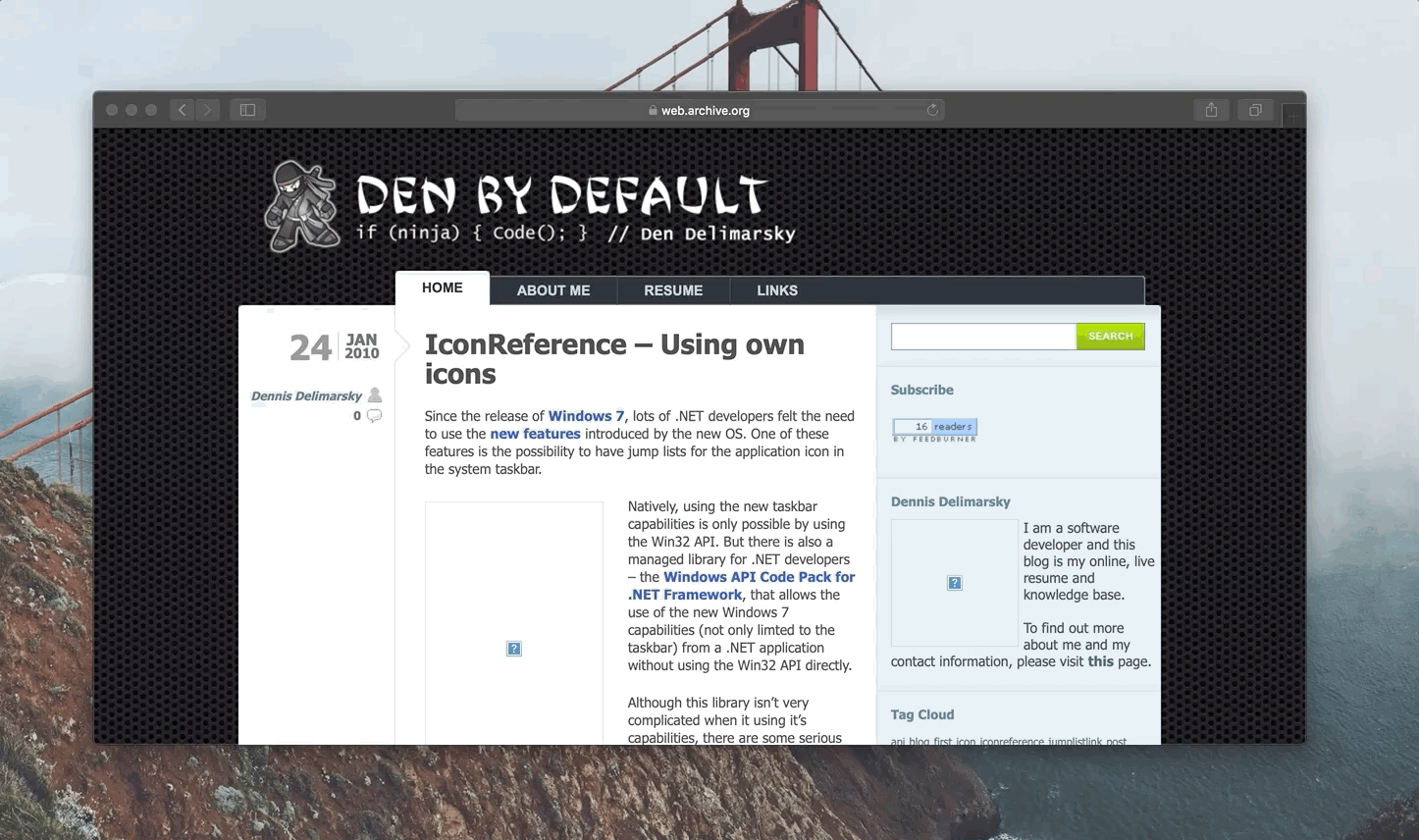Screen dimensions: 1419x840
Task: Click the author person icon next to Dennis Delimarsky
Action: (x=375, y=395)
